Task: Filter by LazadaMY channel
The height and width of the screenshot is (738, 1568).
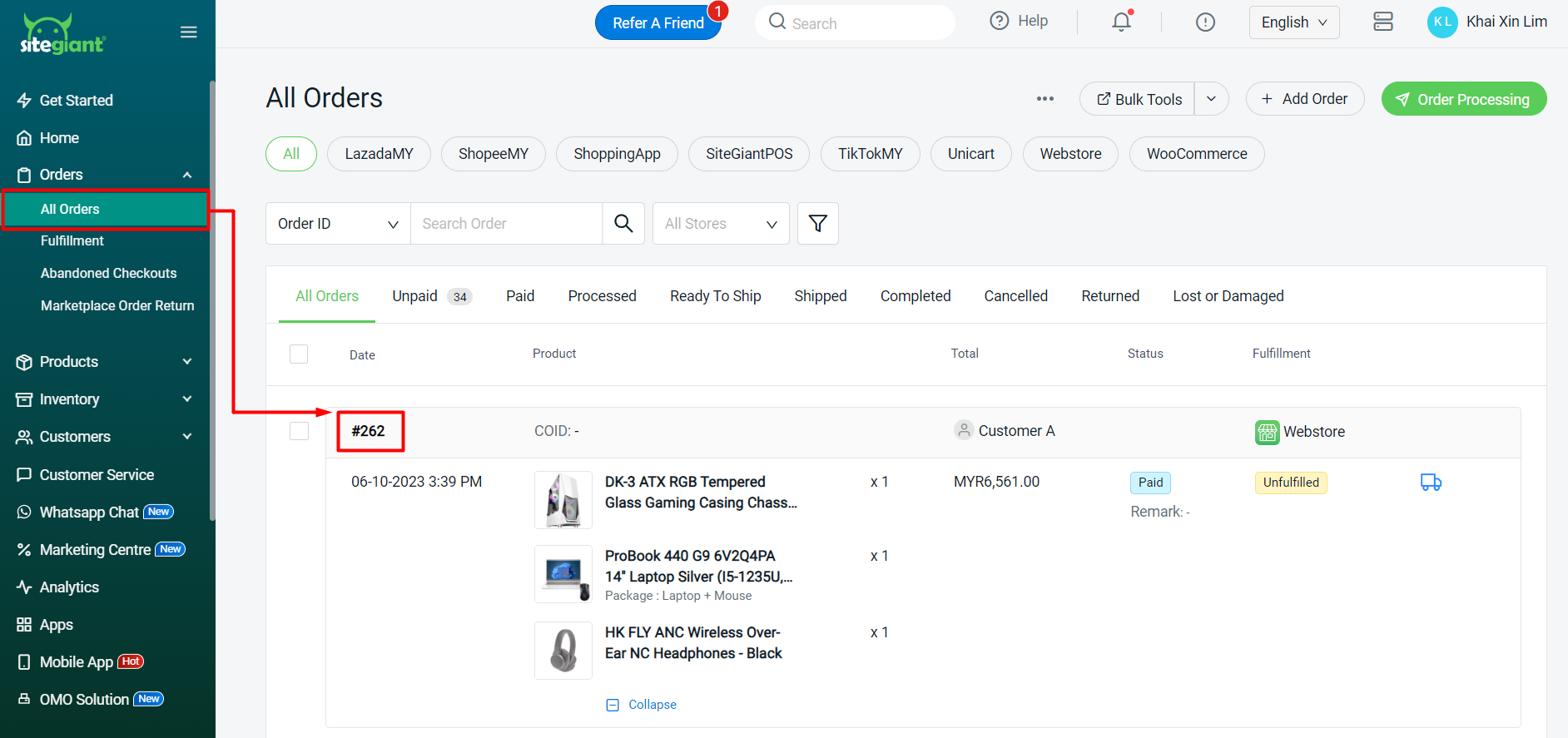Action: [379, 154]
